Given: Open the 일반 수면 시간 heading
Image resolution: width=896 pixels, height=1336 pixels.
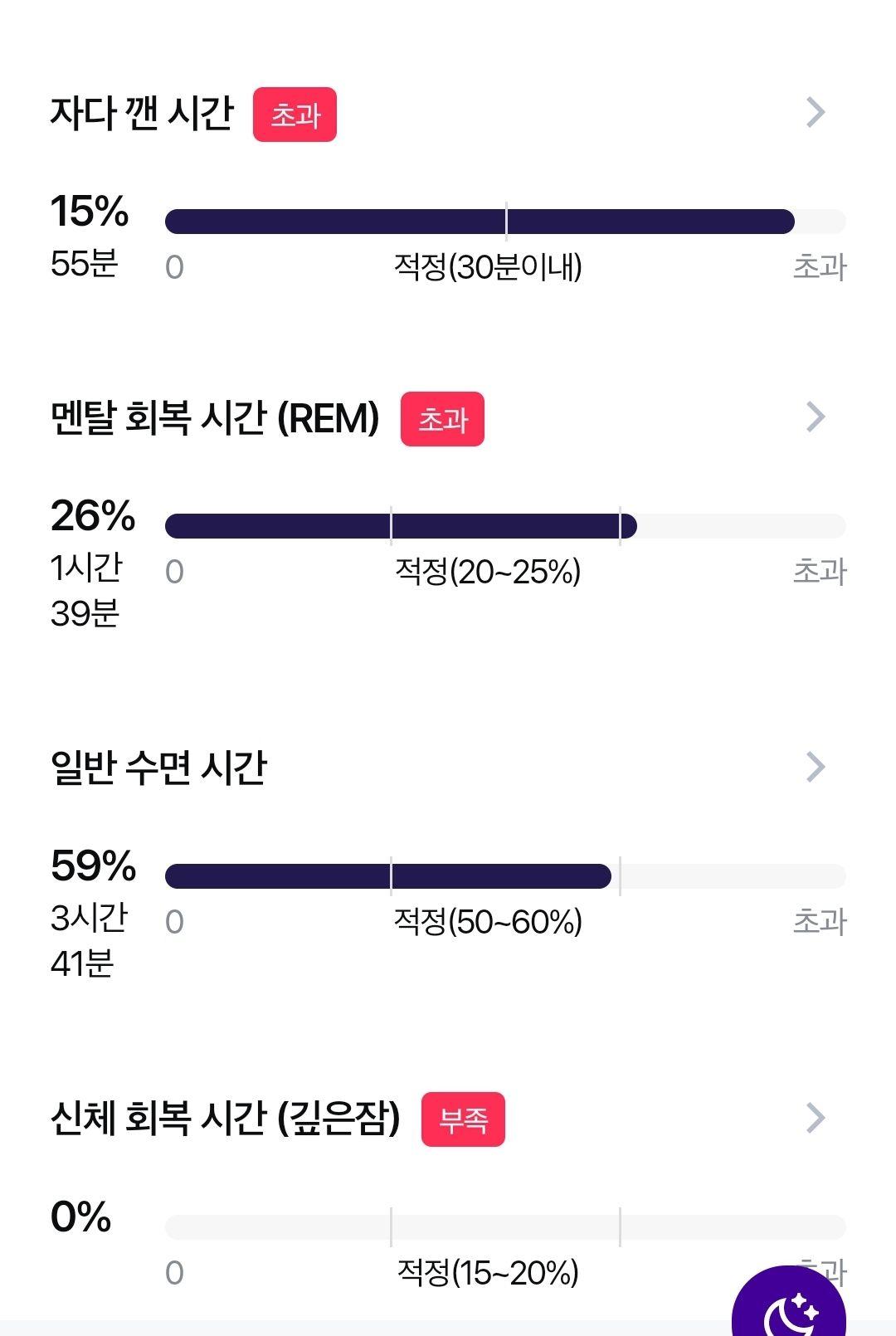Looking at the screenshot, I should 158,768.
